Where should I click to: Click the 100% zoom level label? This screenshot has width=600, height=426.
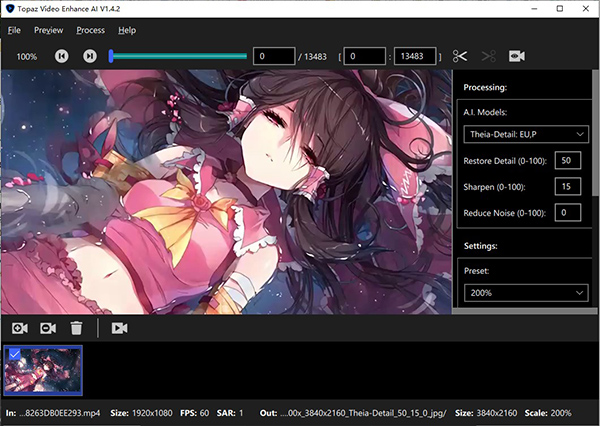[27, 57]
